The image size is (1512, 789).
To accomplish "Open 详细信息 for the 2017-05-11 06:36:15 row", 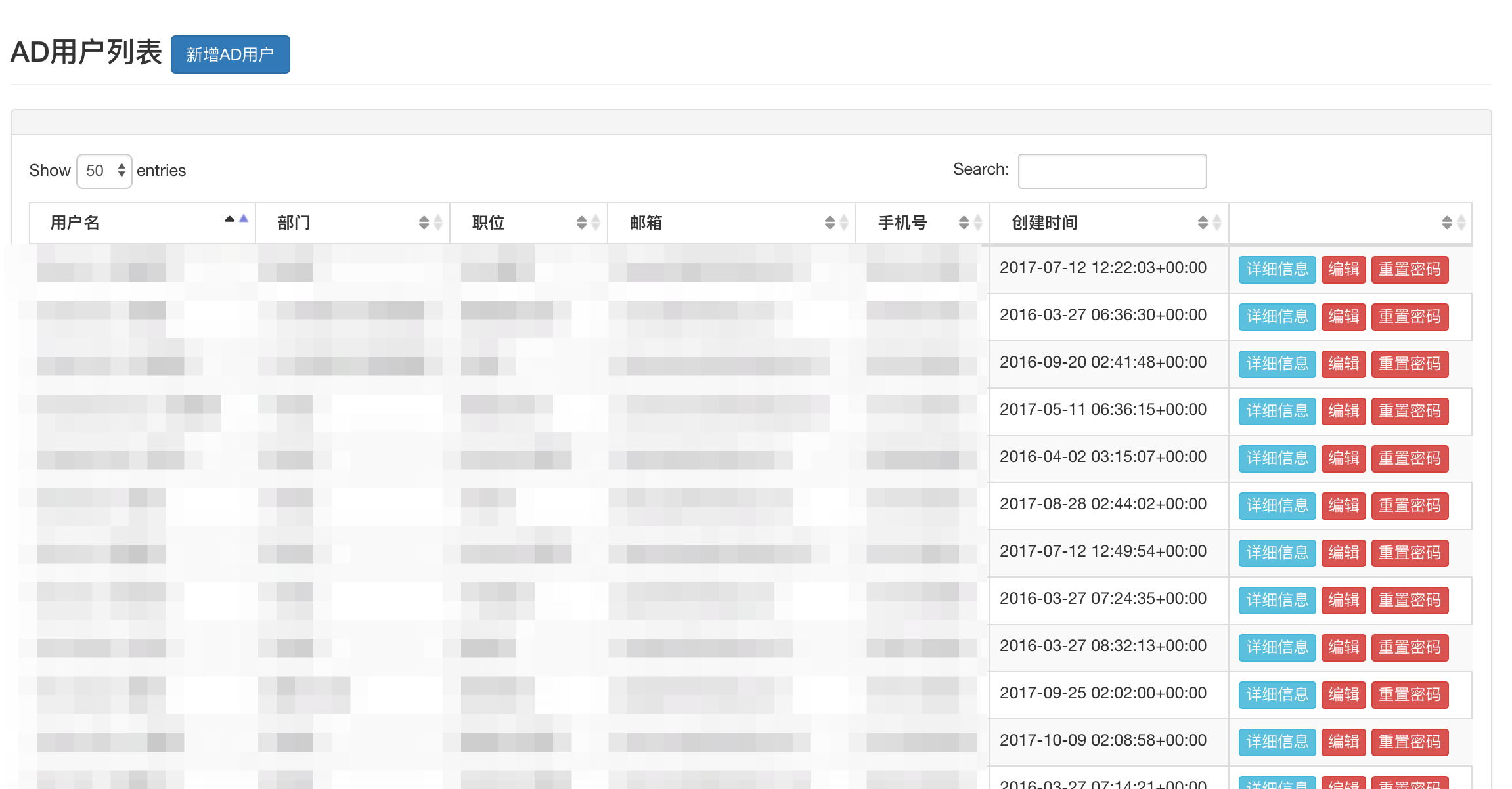I will (x=1277, y=412).
